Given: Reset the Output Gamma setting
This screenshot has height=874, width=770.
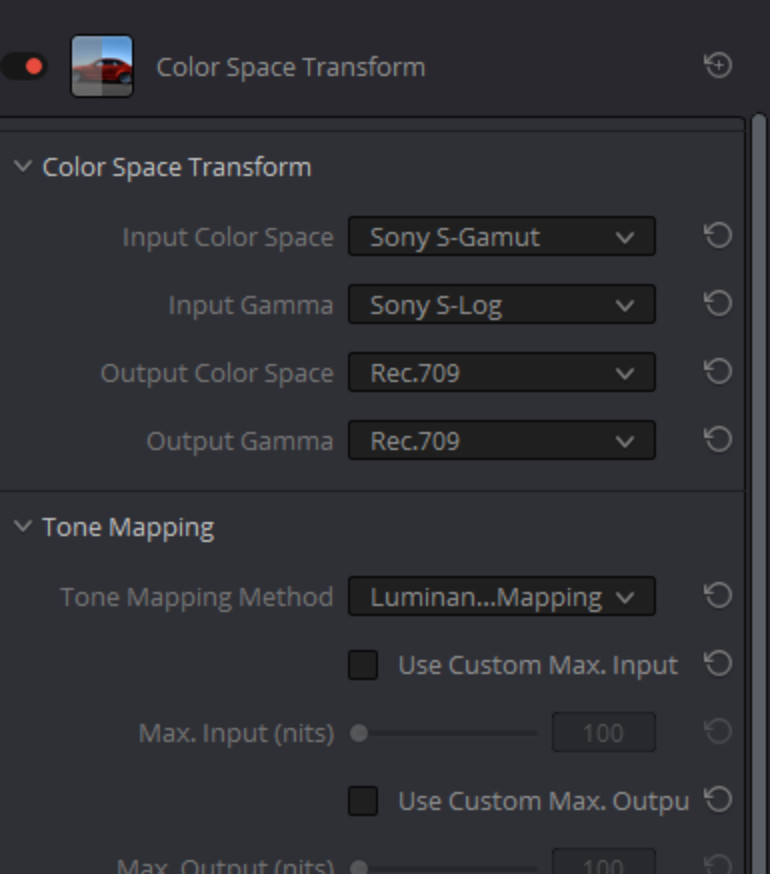Looking at the screenshot, I should pyautogui.click(x=718, y=439).
